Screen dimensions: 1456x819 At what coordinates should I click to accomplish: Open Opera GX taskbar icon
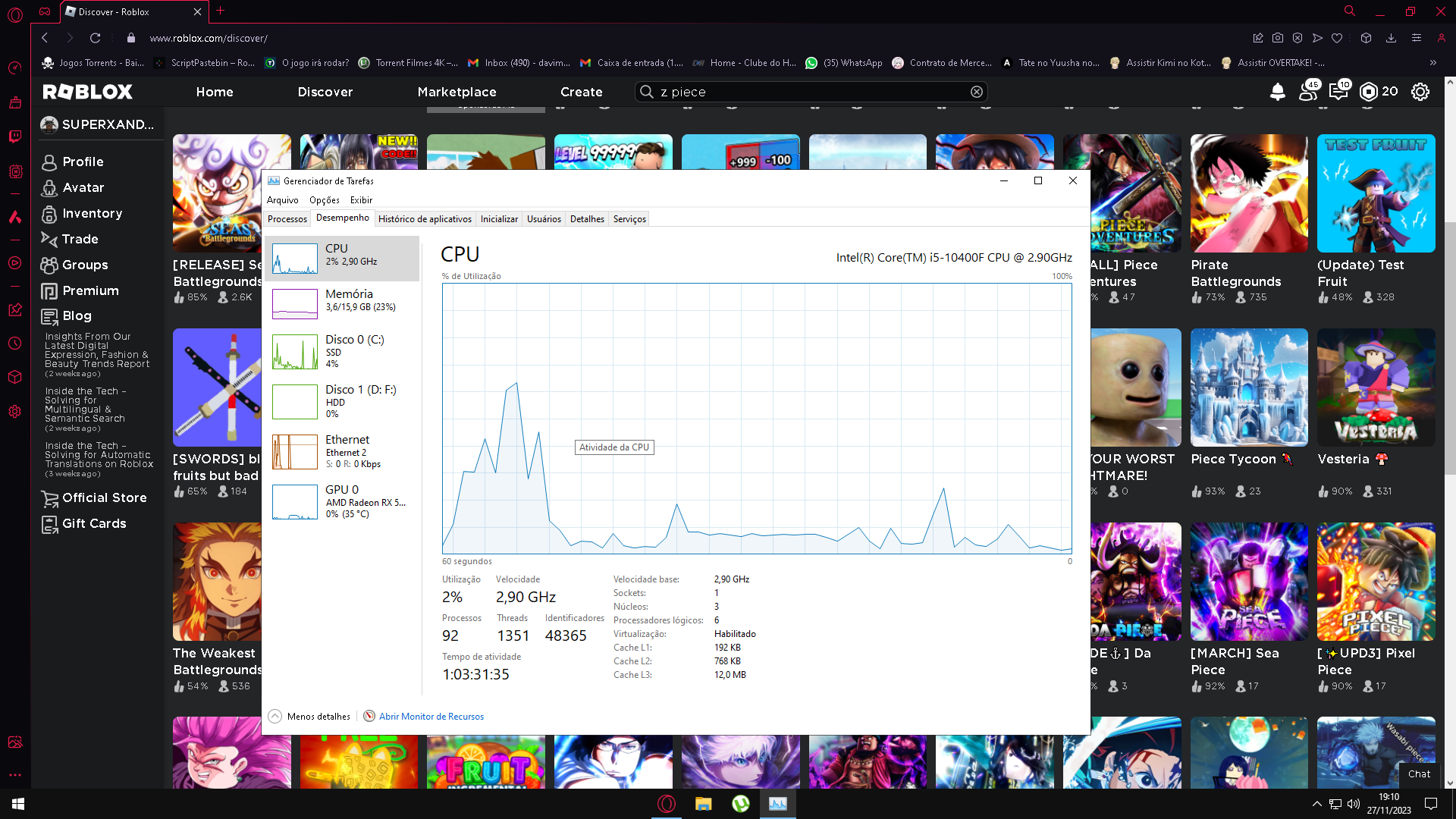pyautogui.click(x=667, y=804)
